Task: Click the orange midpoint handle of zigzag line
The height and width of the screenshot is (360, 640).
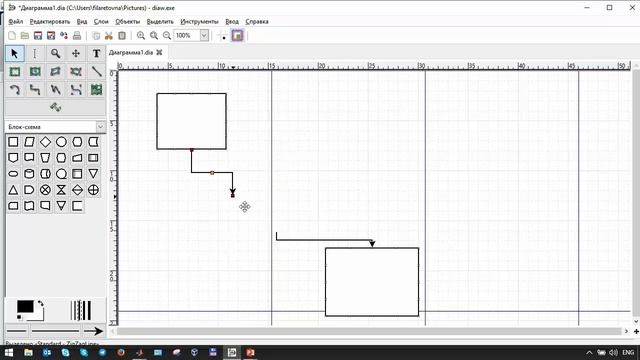Action: pos(212,173)
